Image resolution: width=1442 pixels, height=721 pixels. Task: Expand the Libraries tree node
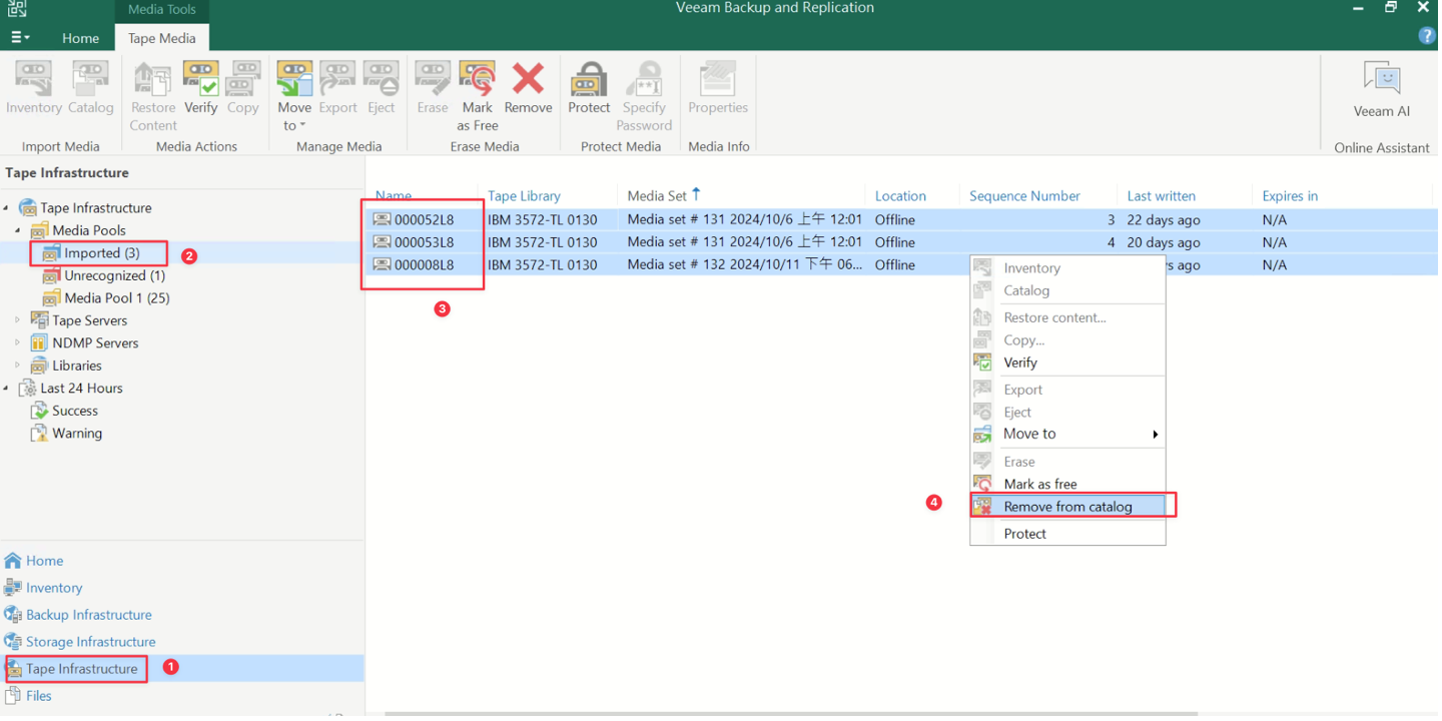pyautogui.click(x=18, y=366)
